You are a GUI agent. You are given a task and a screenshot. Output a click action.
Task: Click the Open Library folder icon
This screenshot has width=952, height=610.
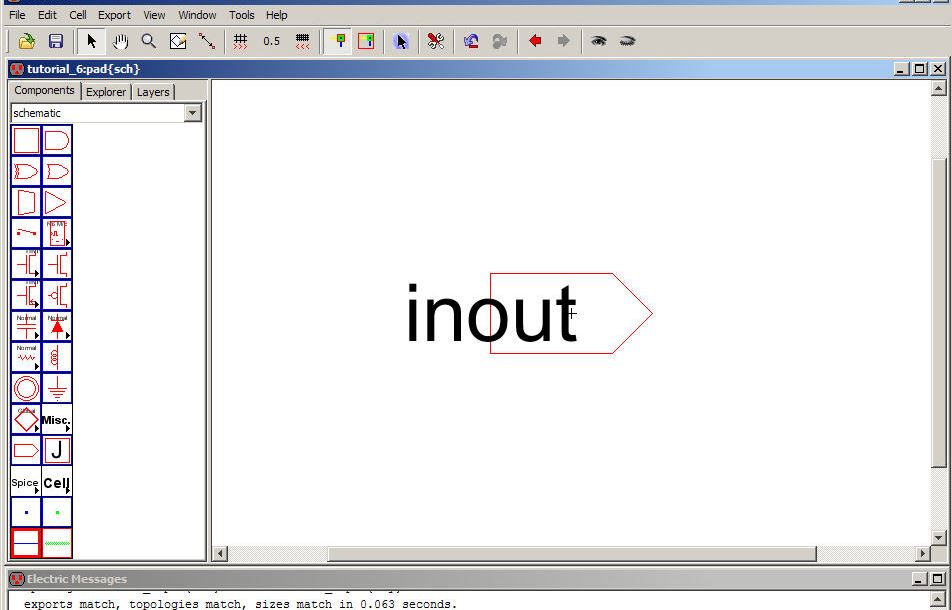coord(27,41)
